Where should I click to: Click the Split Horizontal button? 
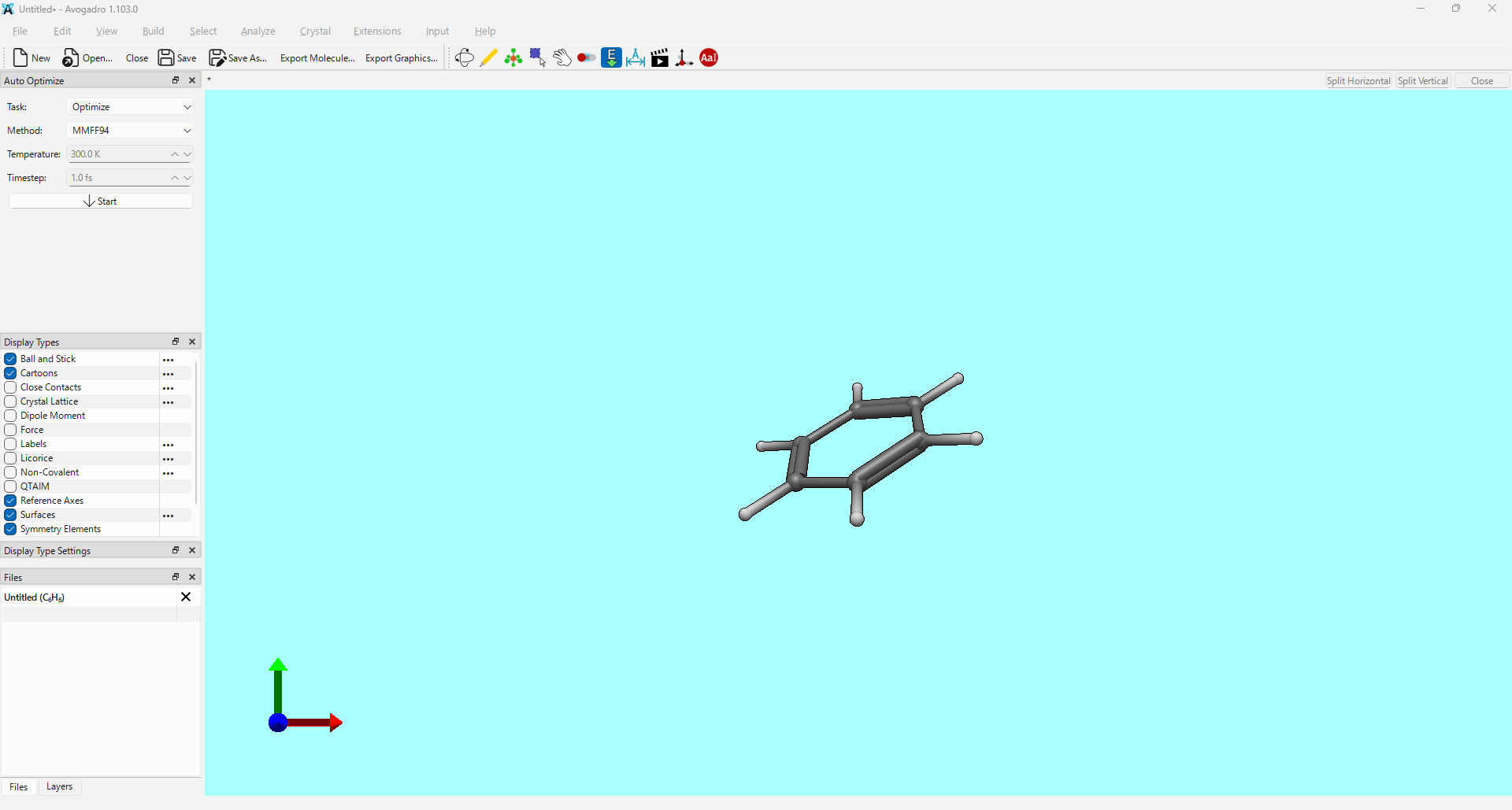[x=1358, y=81]
